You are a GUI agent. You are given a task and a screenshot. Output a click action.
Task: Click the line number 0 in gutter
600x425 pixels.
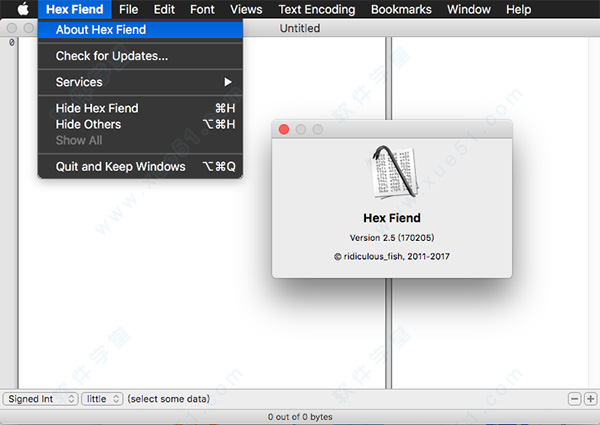[11, 42]
